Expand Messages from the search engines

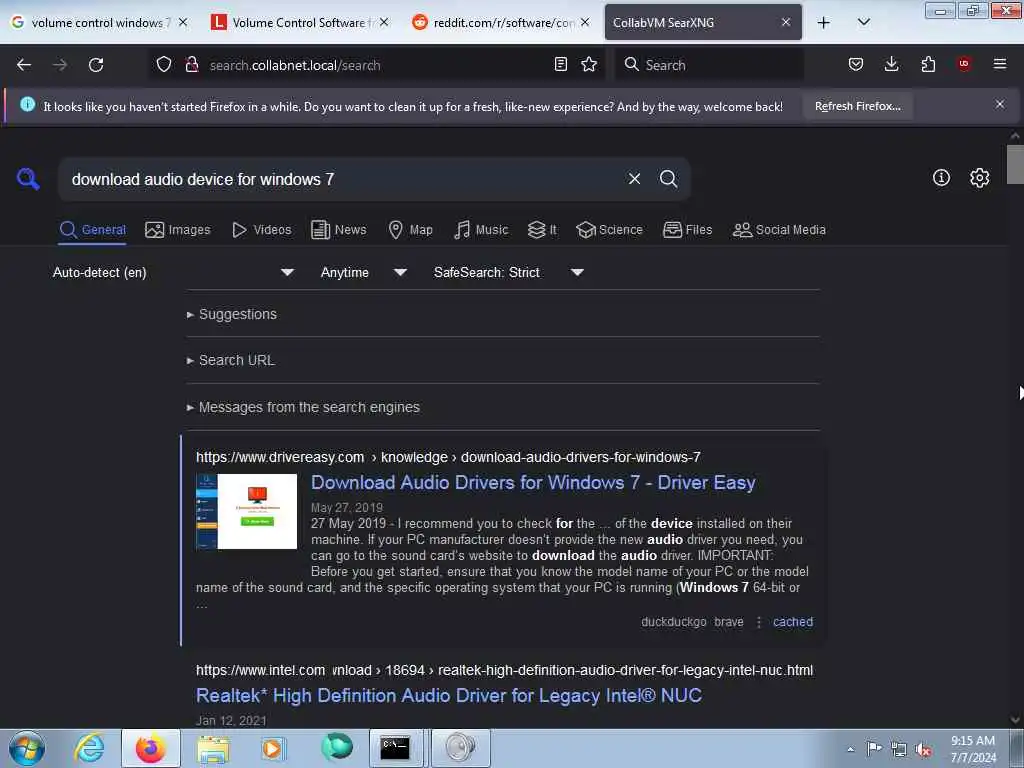(x=303, y=408)
